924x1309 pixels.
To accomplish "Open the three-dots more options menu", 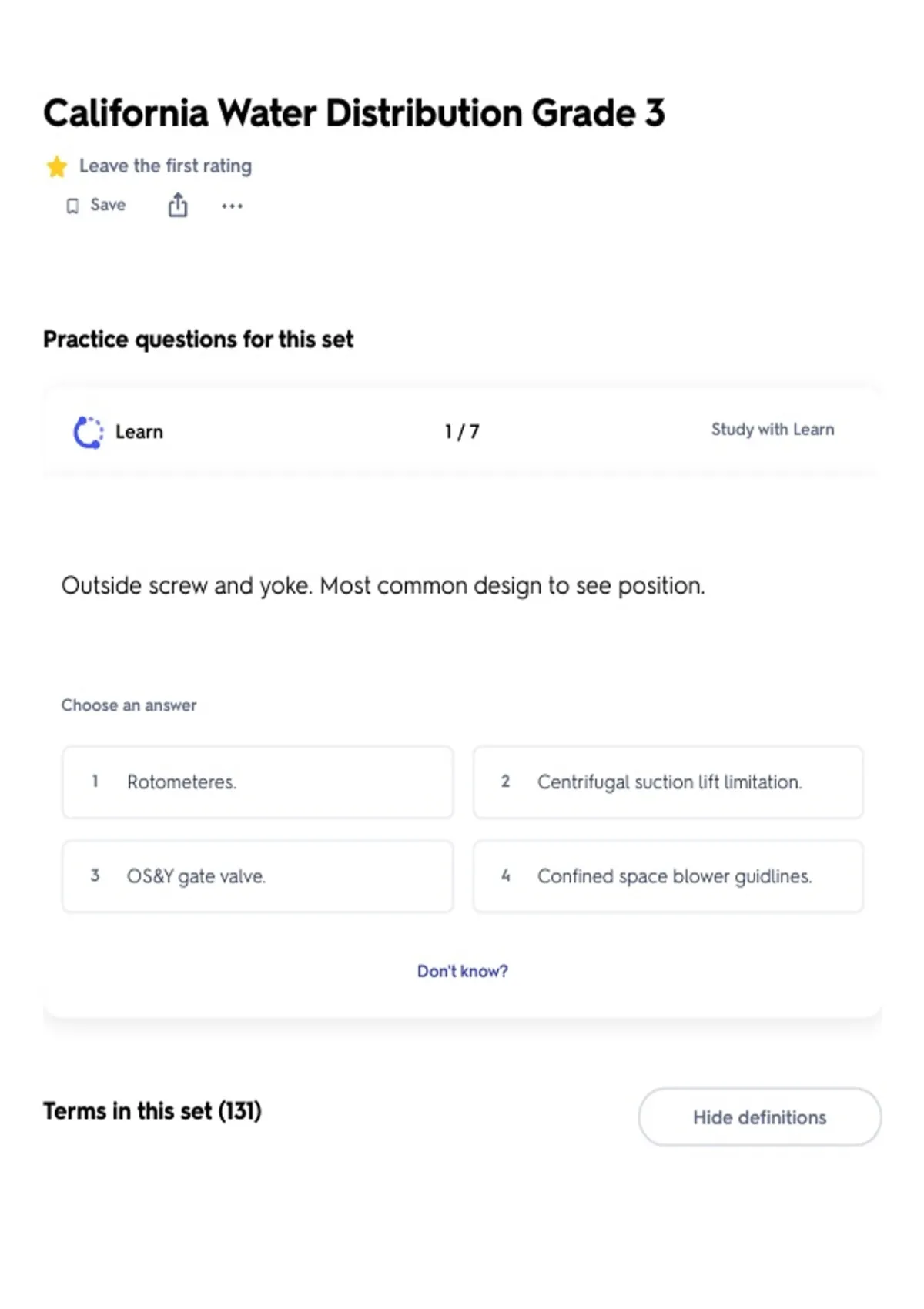I will tap(232, 206).
